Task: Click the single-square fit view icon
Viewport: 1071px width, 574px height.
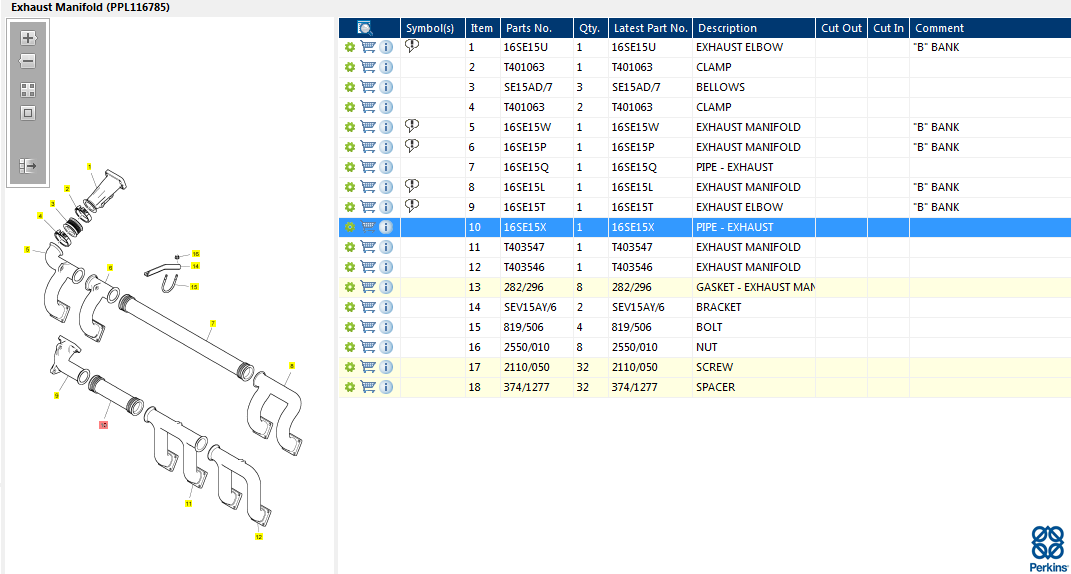Action: point(28,113)
